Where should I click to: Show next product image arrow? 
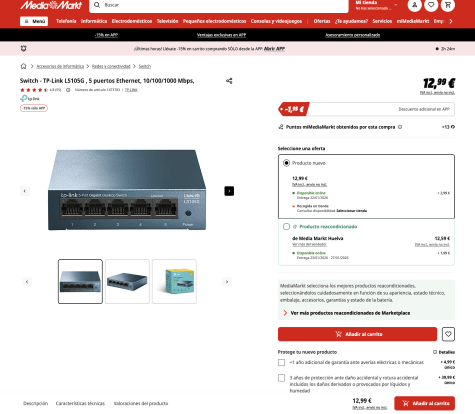tap(229, 191)
